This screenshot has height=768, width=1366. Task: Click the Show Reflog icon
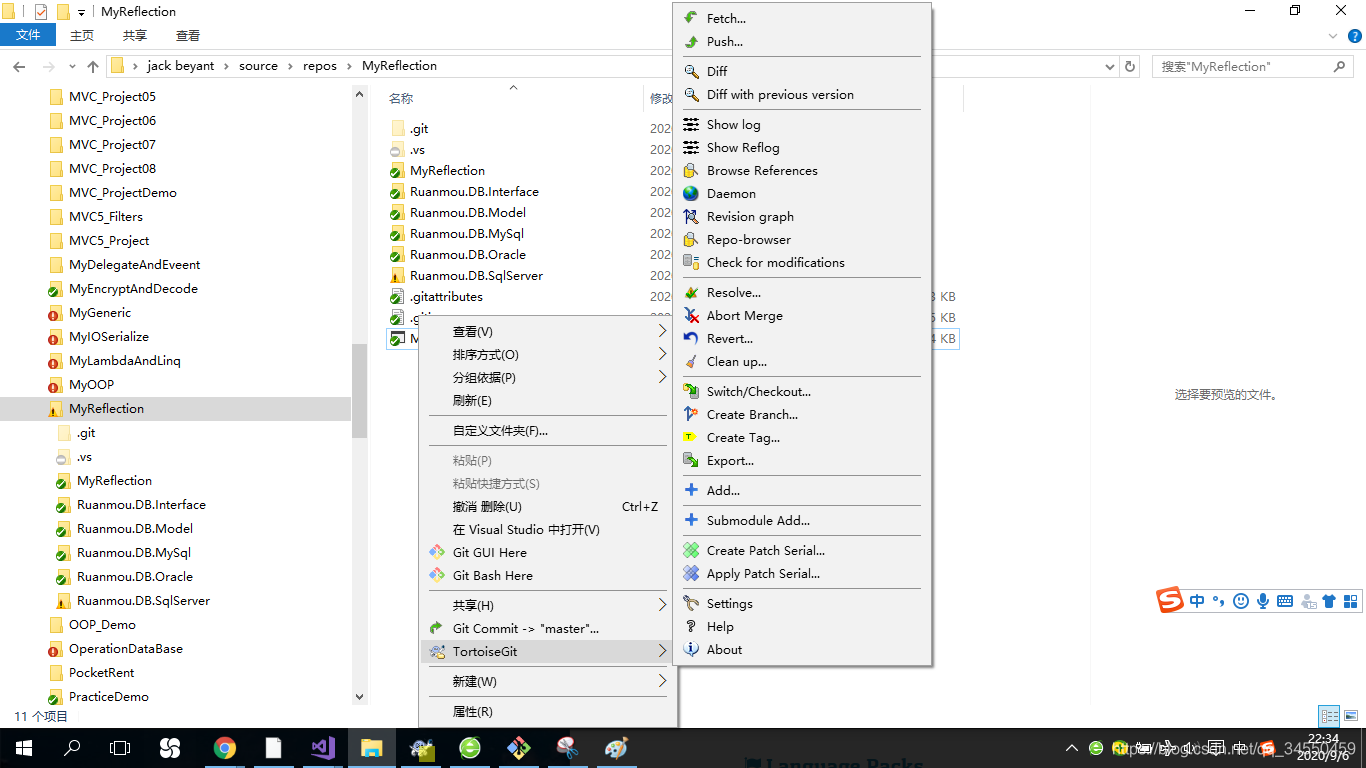pos(691,147)
